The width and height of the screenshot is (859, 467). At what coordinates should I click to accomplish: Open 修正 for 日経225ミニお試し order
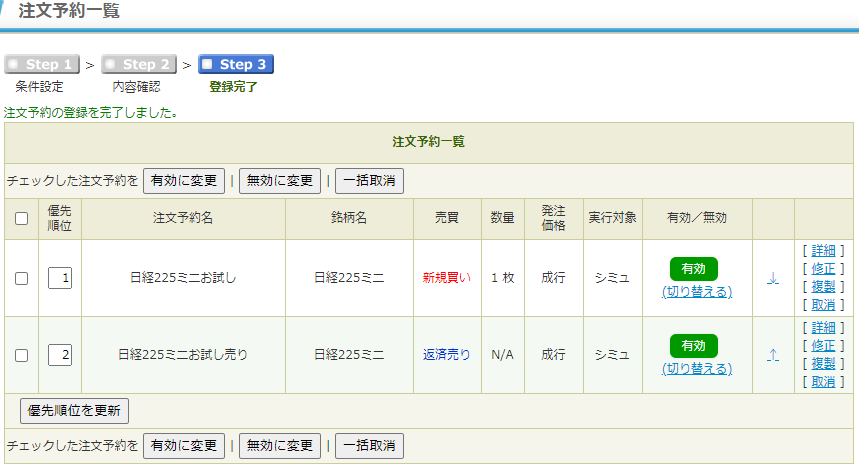coord(823,269)
